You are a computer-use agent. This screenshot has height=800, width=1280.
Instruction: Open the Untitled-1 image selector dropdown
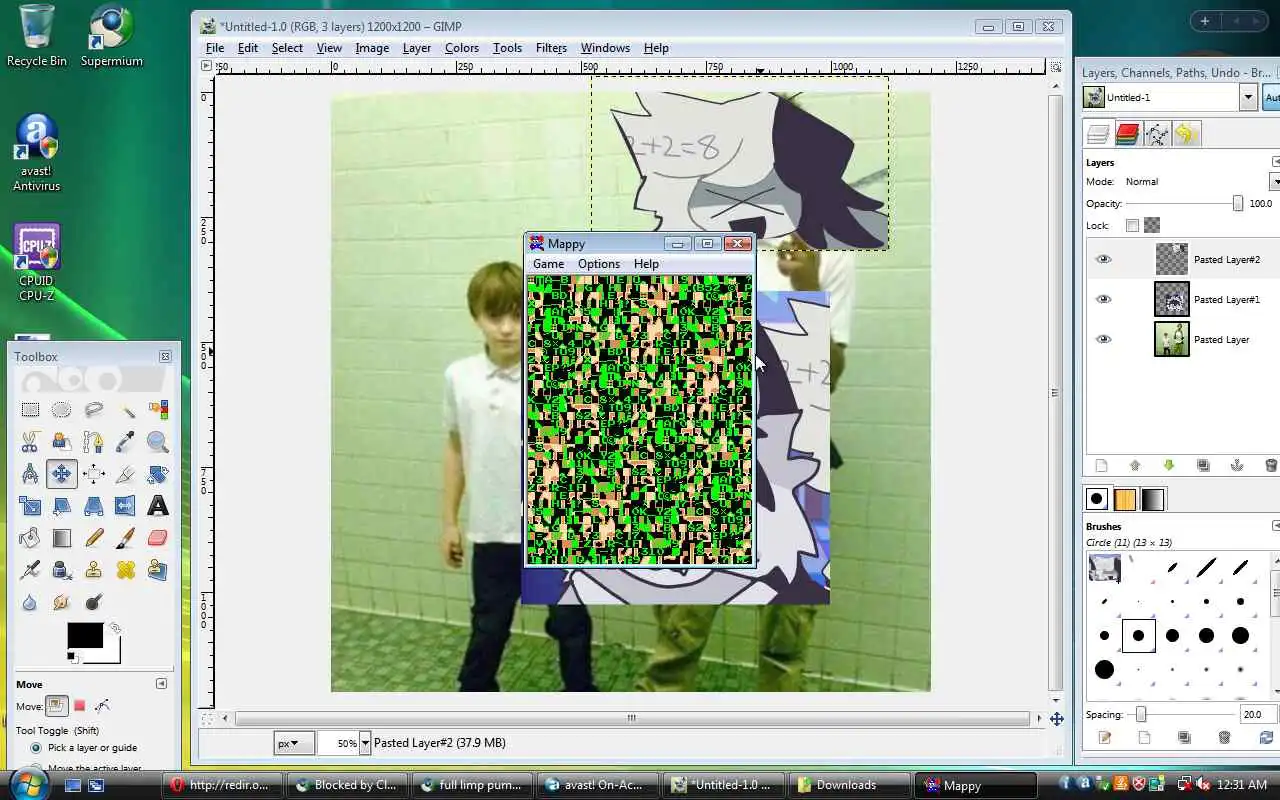(1248, 97)
